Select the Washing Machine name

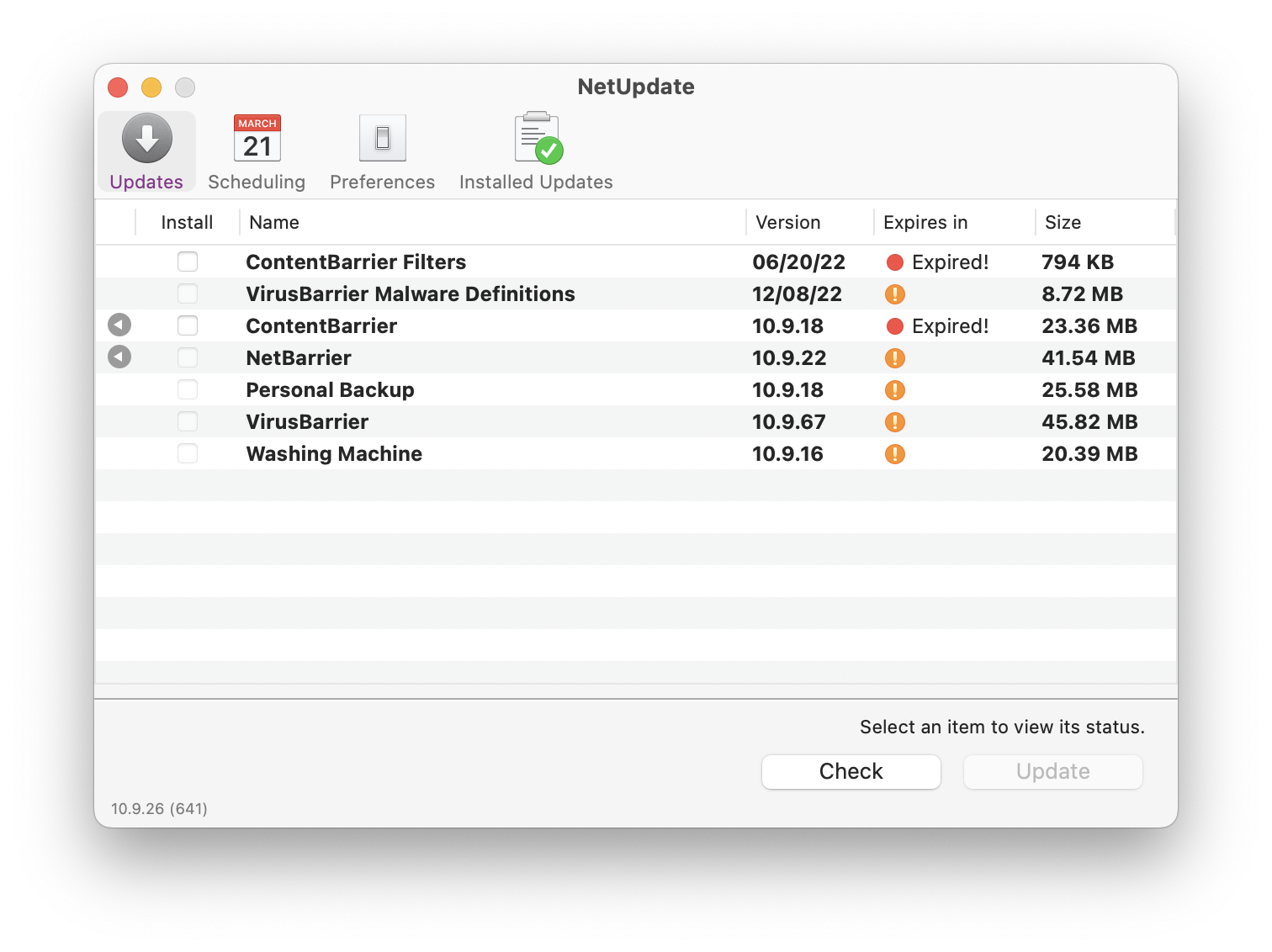click(334, 454)
